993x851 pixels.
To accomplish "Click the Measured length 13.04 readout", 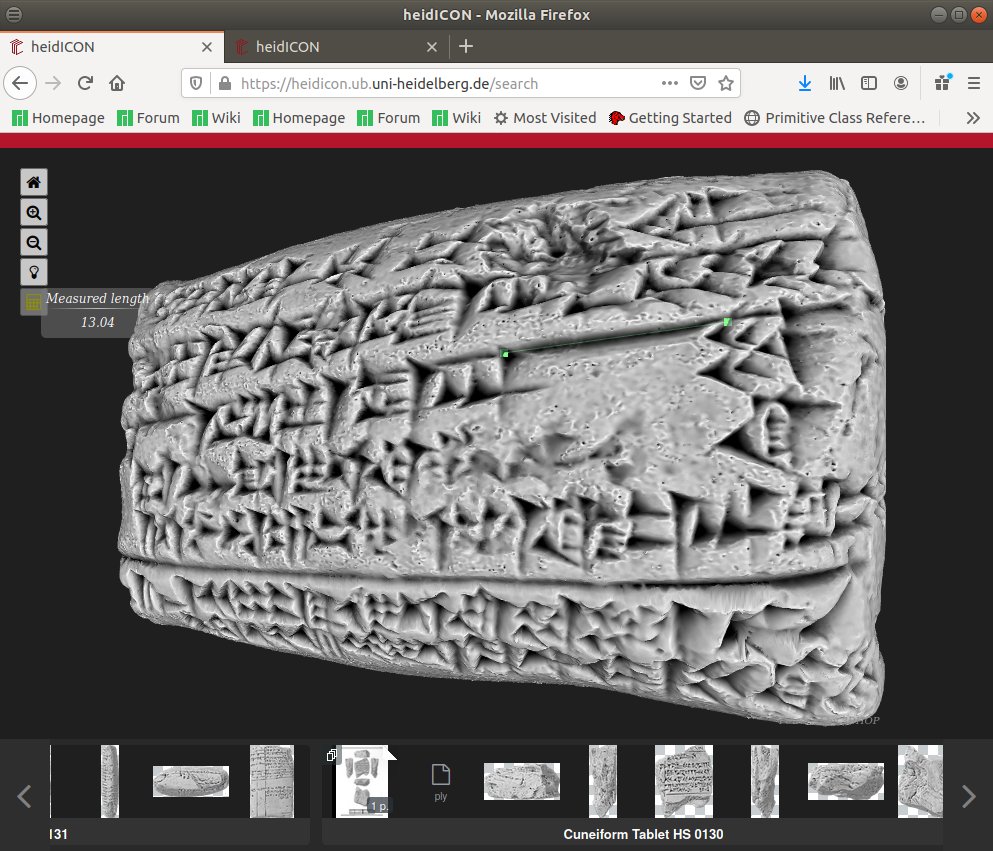I will click(x=97, y=310).
